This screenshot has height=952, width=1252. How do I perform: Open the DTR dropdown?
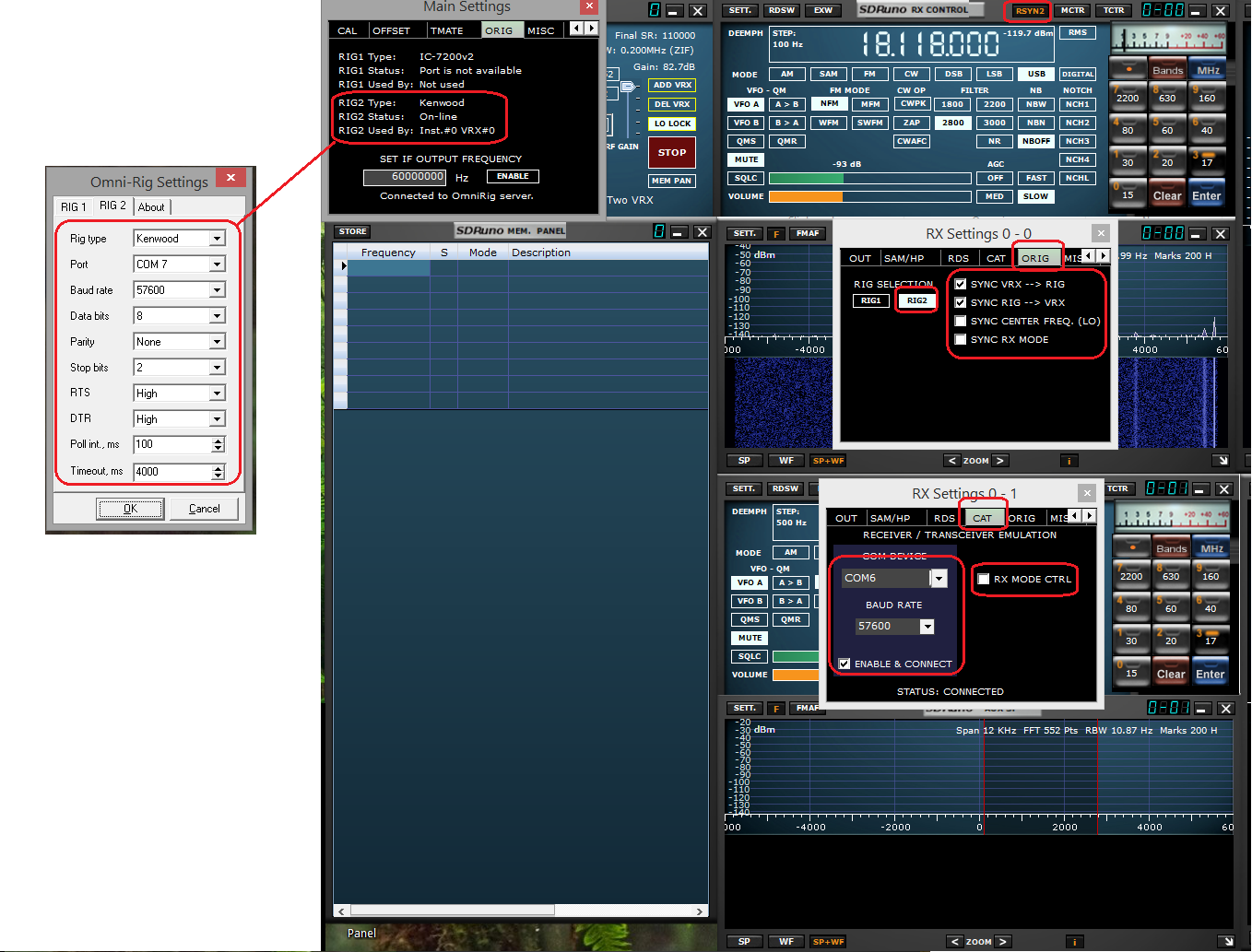218,419
